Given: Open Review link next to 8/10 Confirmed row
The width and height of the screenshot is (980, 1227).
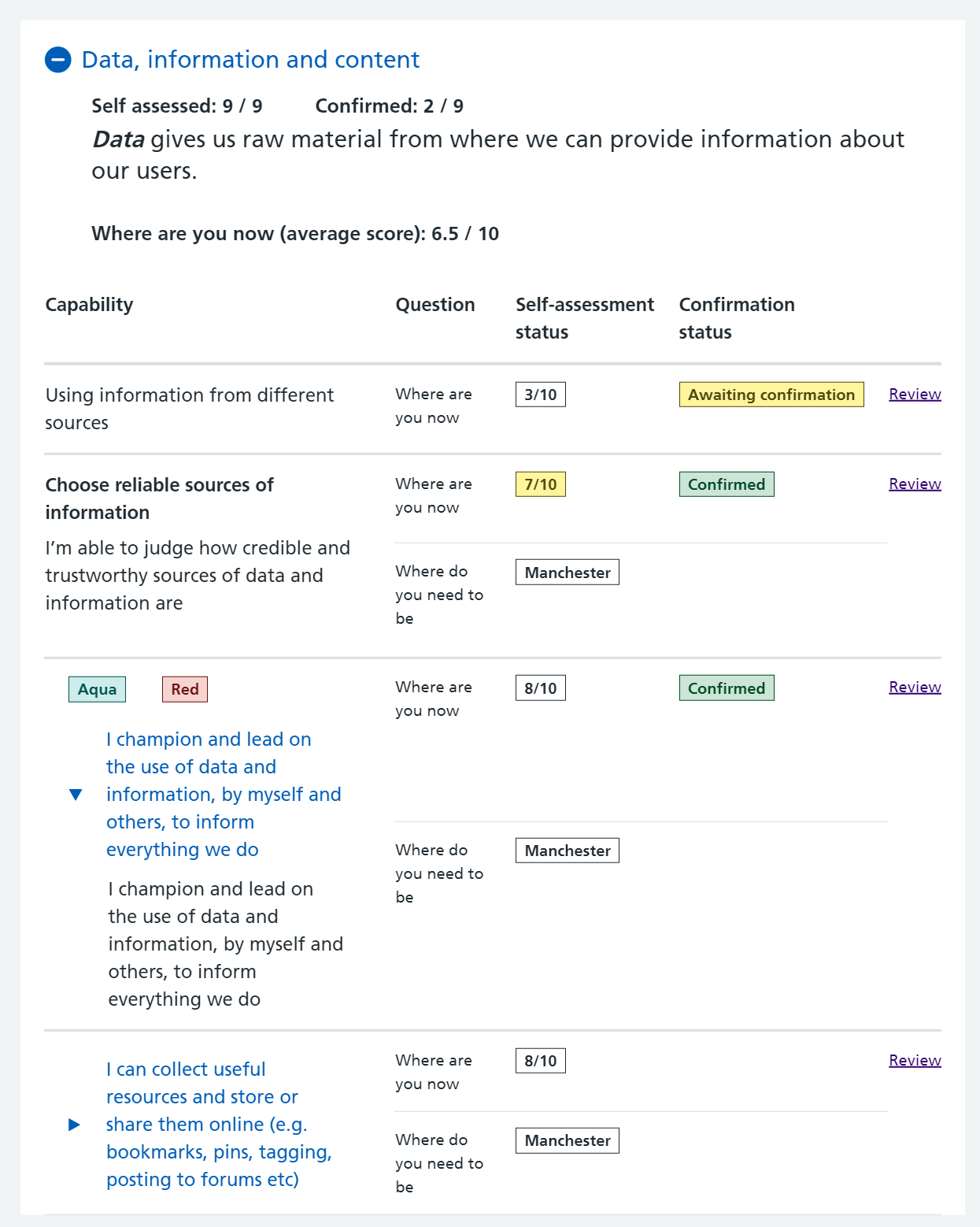Looking at the screenshot, I should tap(915, 688).
